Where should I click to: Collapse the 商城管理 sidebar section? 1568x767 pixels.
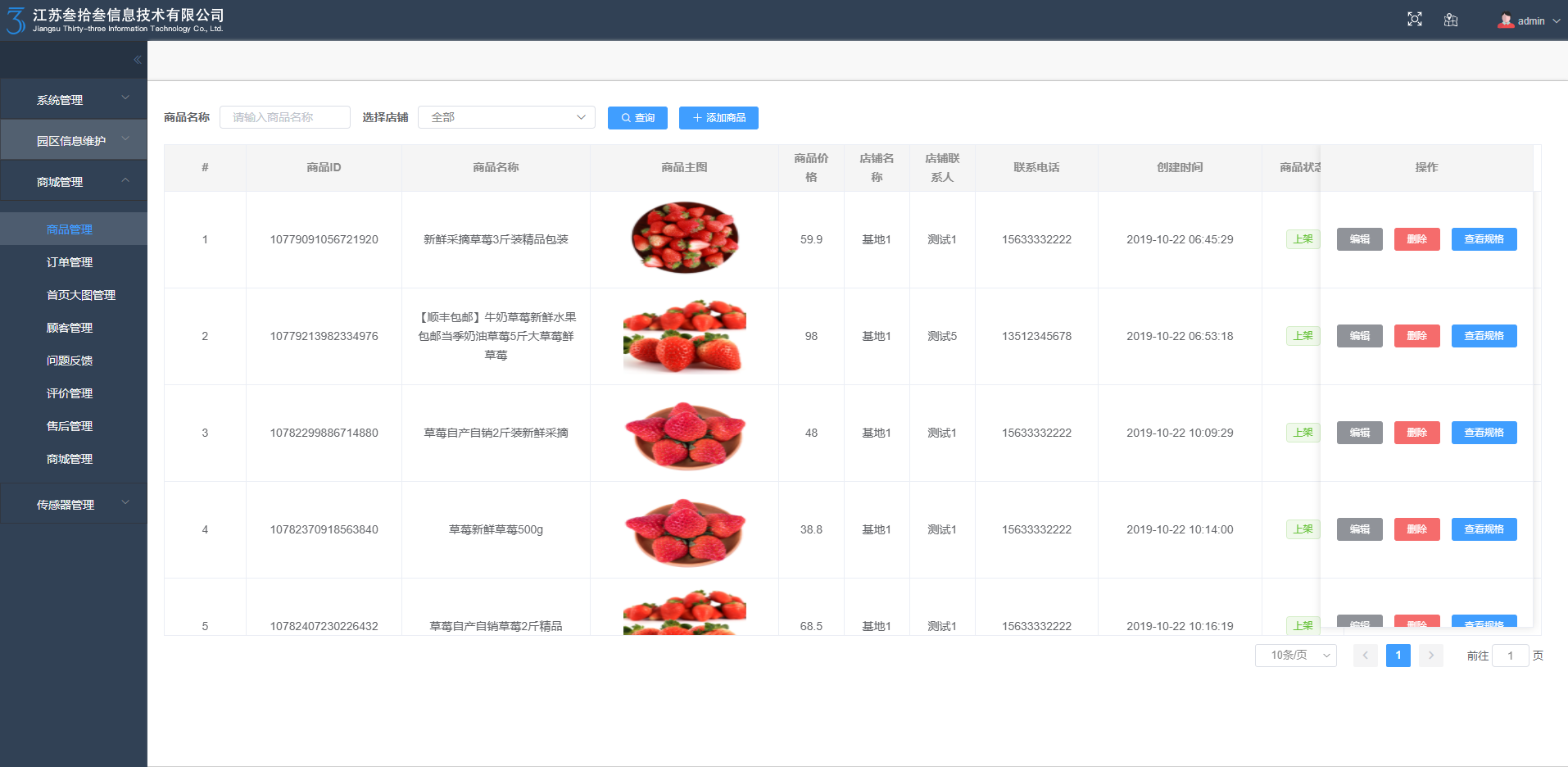click(73, 182)
